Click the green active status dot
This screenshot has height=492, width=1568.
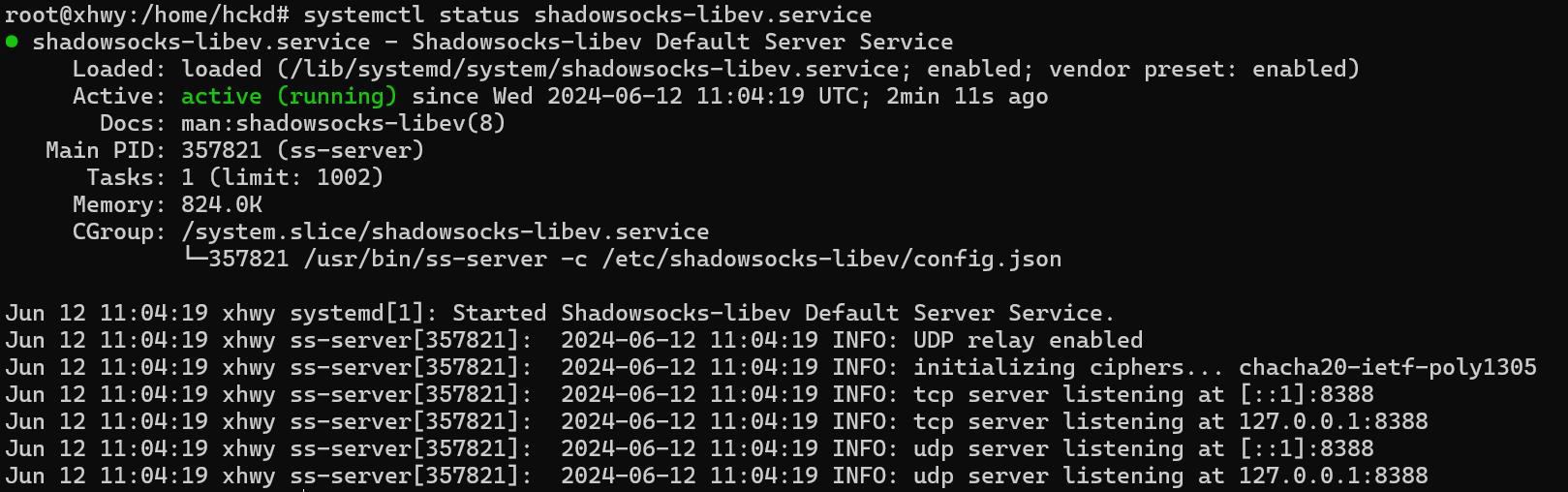12,42
